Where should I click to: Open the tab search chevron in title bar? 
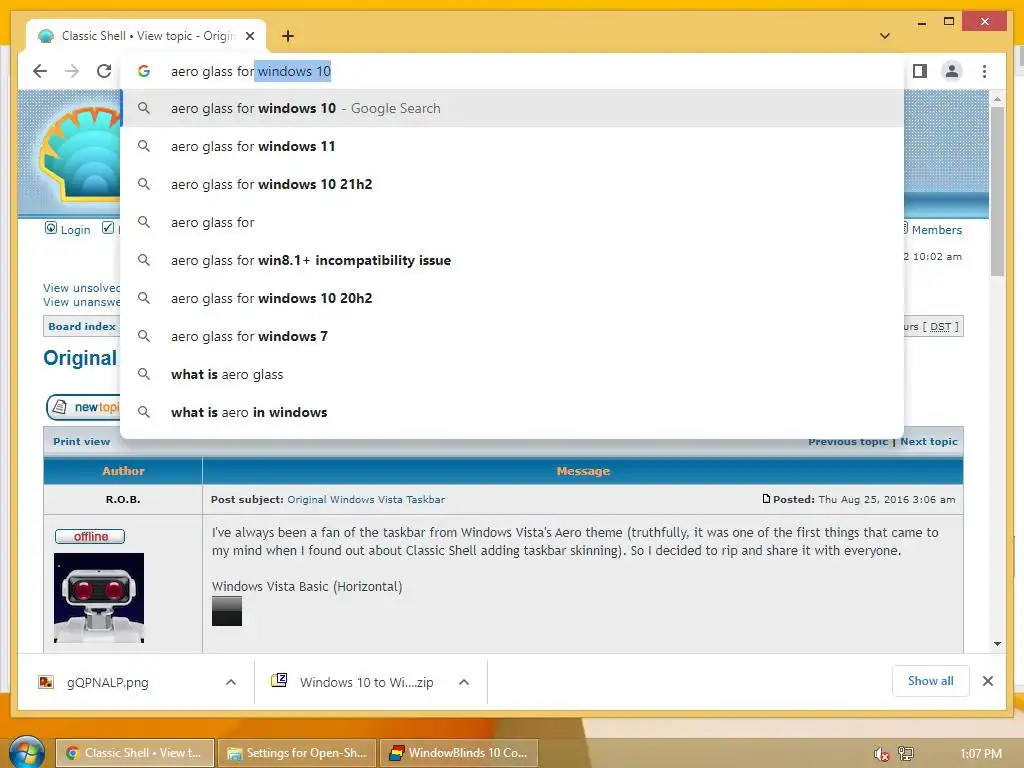(885, 36)
